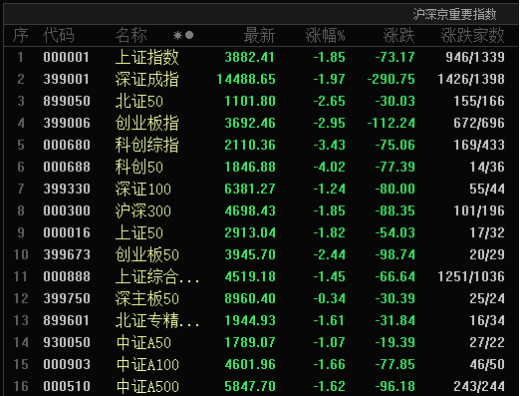520x396 pixels.
Task: Select the 创业板50 row name
Action: click(147, 255)
